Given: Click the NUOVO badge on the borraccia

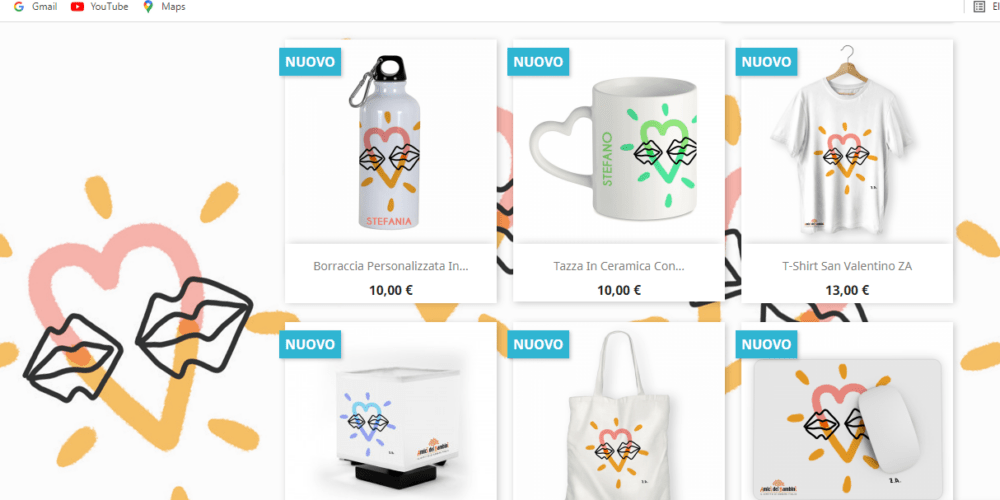Looking at the screenshot, I should tap(310, 62).
